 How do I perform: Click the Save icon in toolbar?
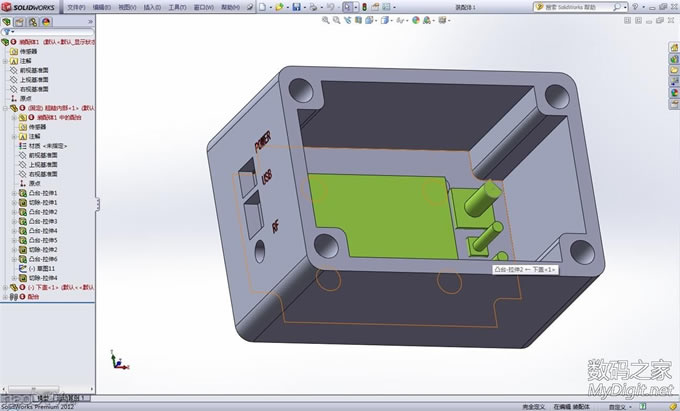tap(297, 7)
